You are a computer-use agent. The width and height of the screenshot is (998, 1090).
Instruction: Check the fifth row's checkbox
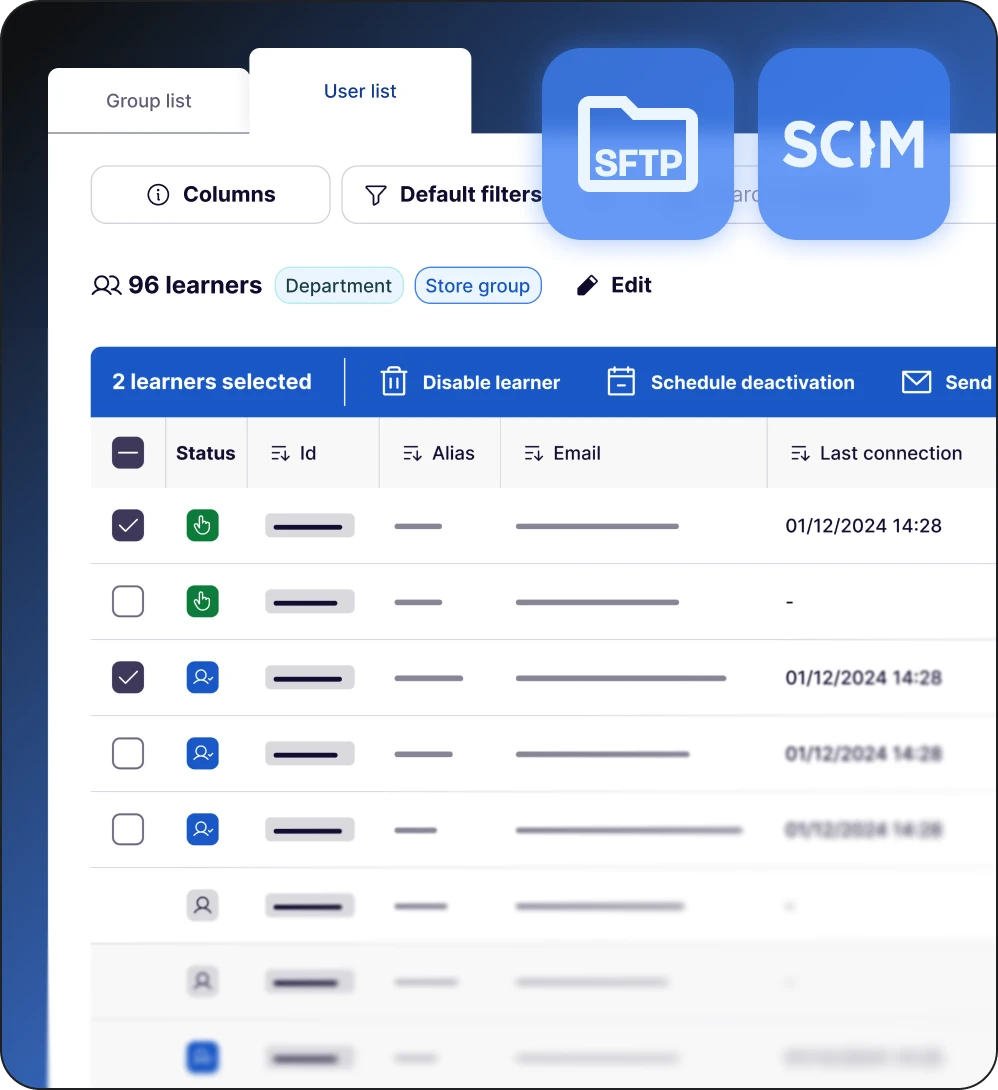pyautogui.click(x=128, y=829)
